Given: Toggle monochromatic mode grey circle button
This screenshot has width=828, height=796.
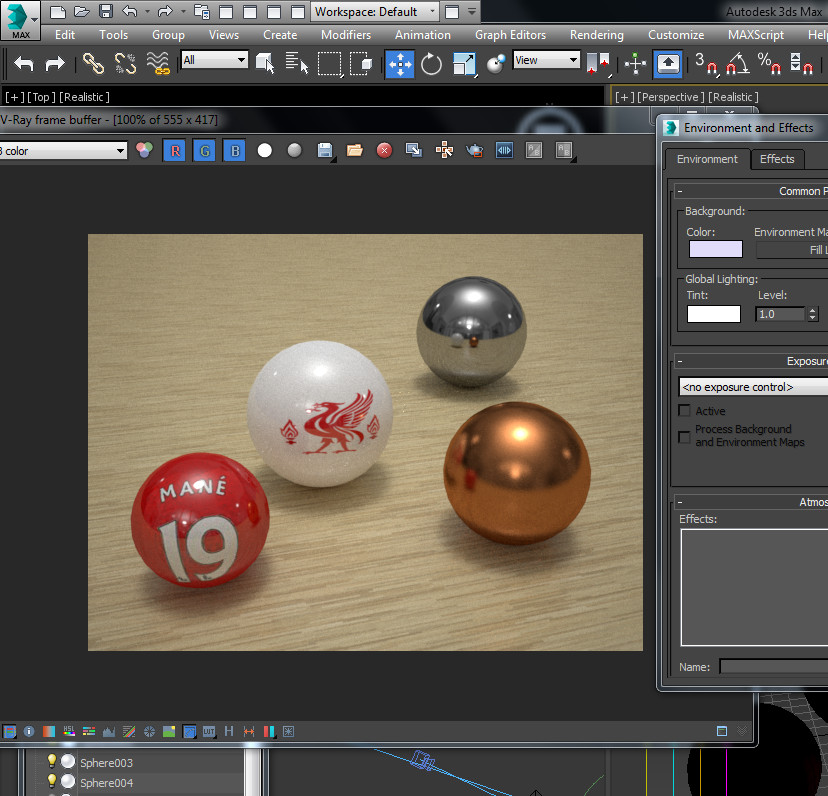Looking at the screenshot, I should click(x=295, y=151).
